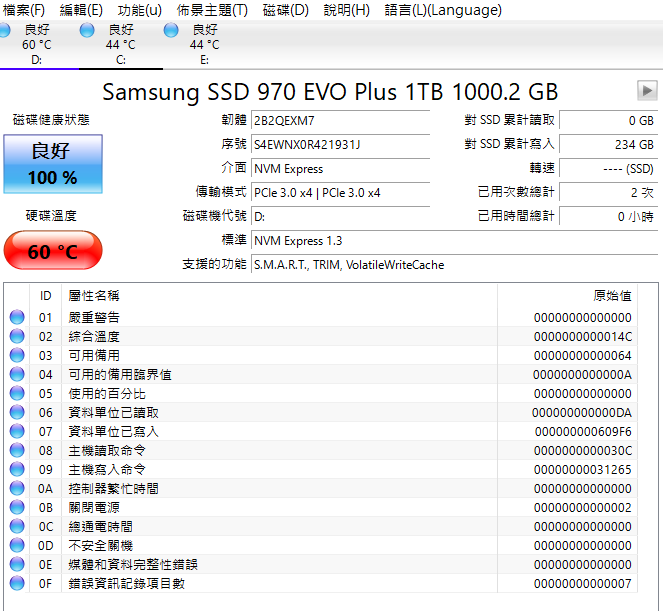This screenshot has width=663, height=611.
Task: Click raw value 000000000000DA
Action: click(x=582, y=413)
